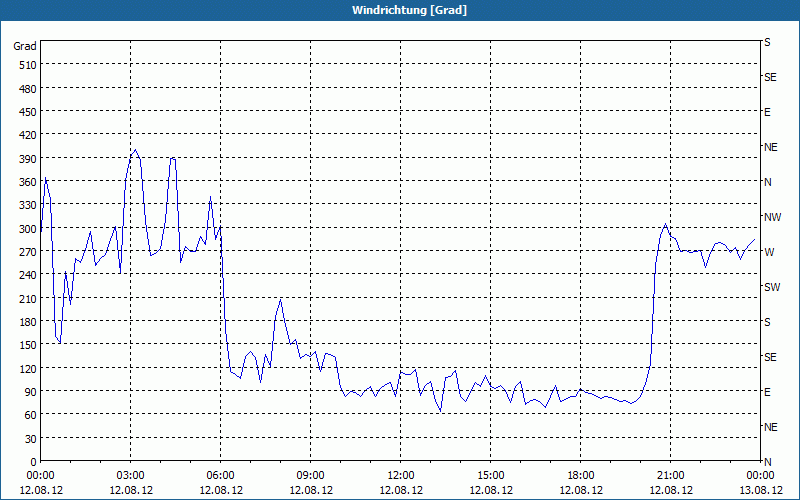The width and height of the screenshot is (800, 500).
Task: Click the "15:00" time label
Action: pyautogui.click(x=490, y=476)
